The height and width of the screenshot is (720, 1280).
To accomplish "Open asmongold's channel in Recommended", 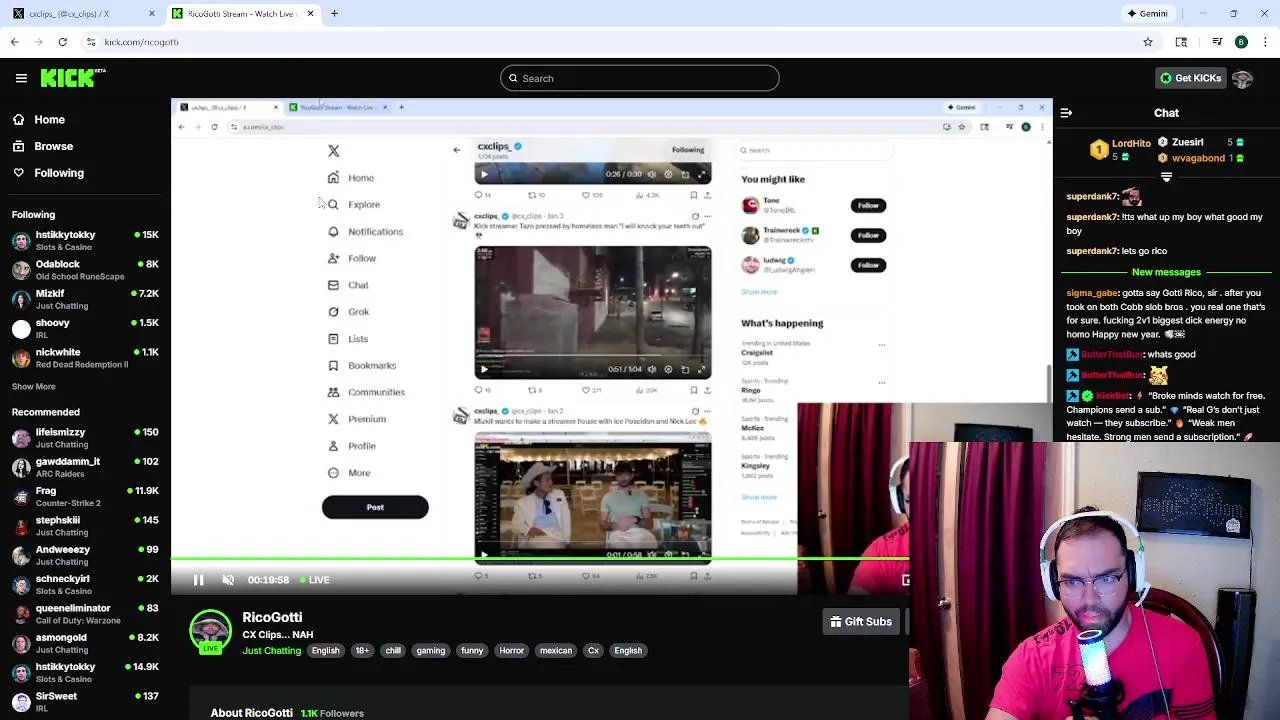I will tap(85, 643).
